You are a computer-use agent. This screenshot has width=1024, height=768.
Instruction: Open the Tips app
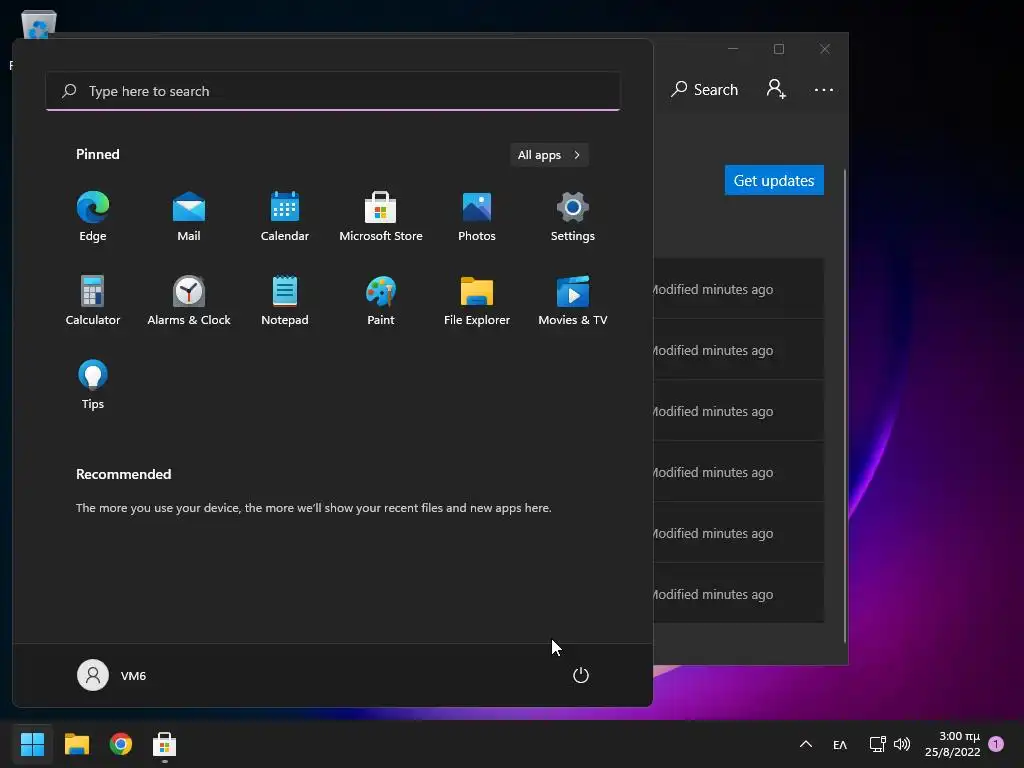tap(93, 385)
